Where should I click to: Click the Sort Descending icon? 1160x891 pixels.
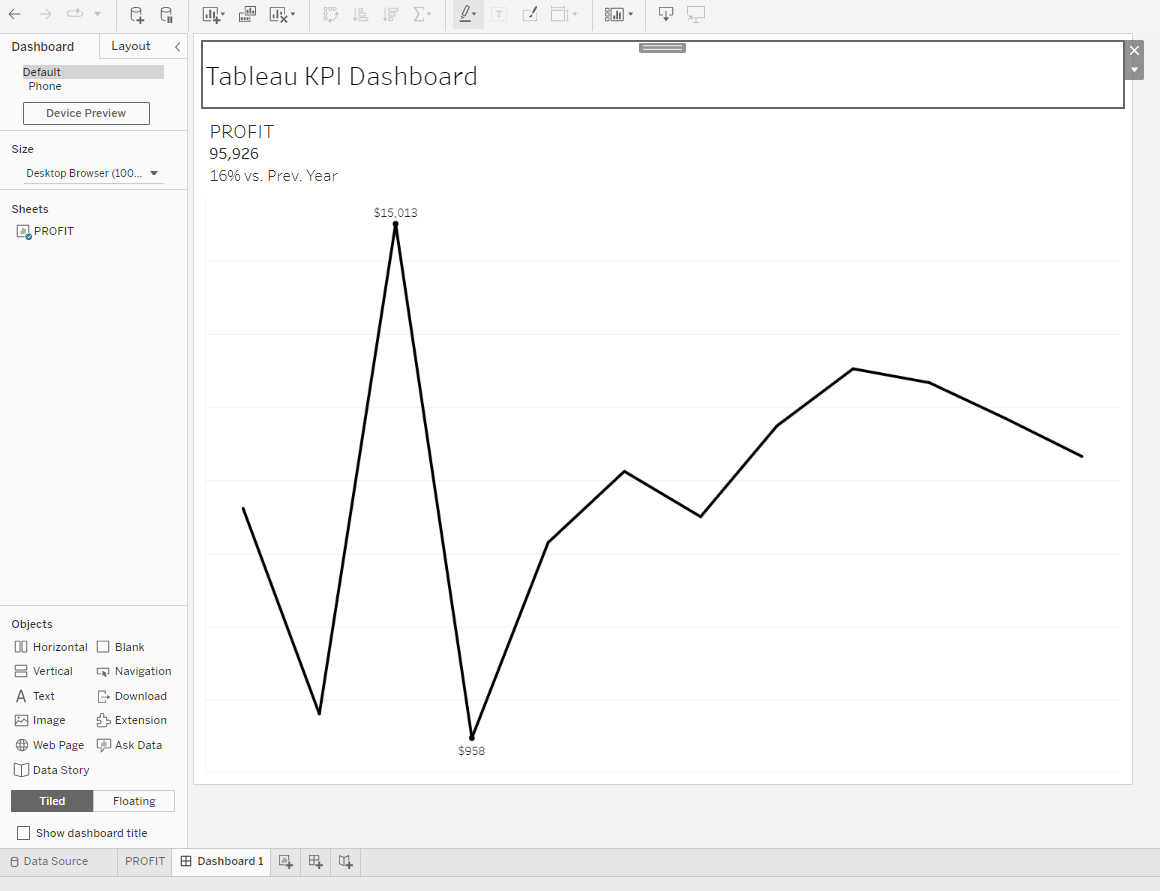click(x=391, y=15)
